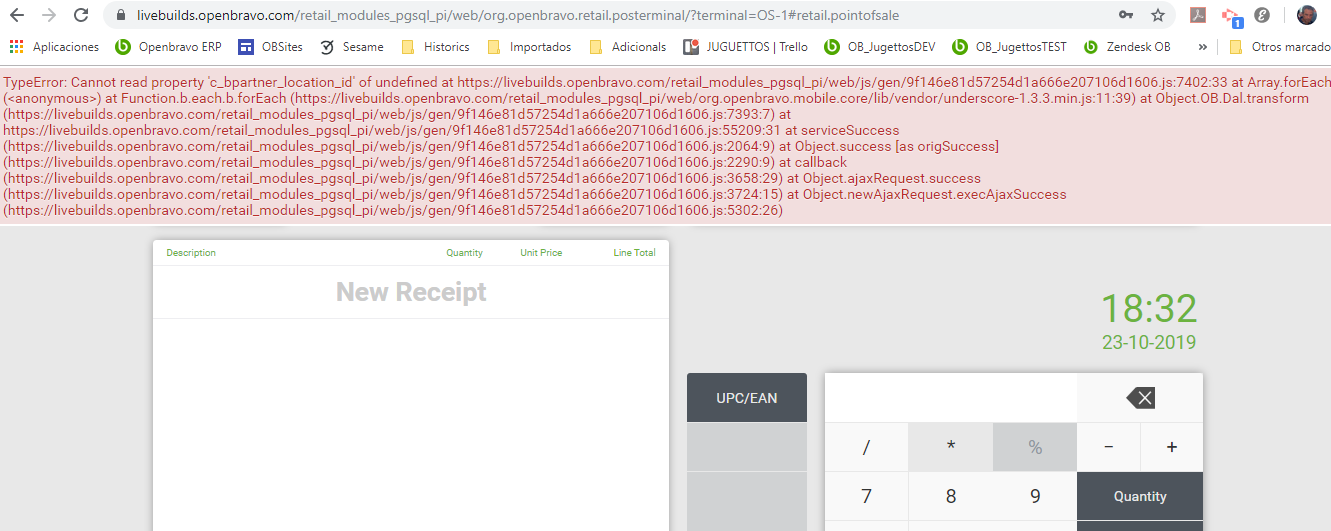
Task: Click the site lock icon in address bar
Action: point(121,16)
